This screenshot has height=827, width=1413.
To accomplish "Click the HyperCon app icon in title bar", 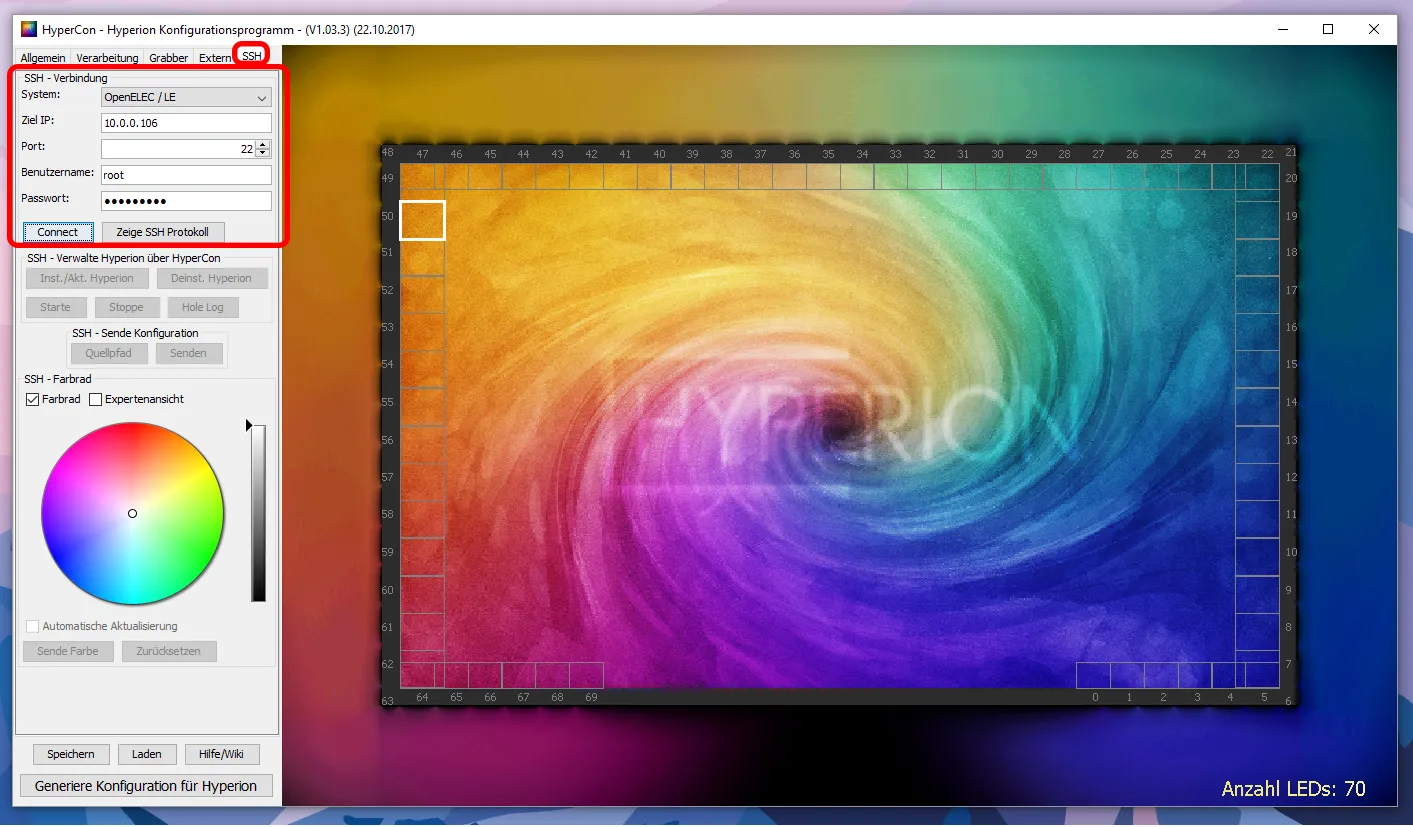I will (29, 29).
